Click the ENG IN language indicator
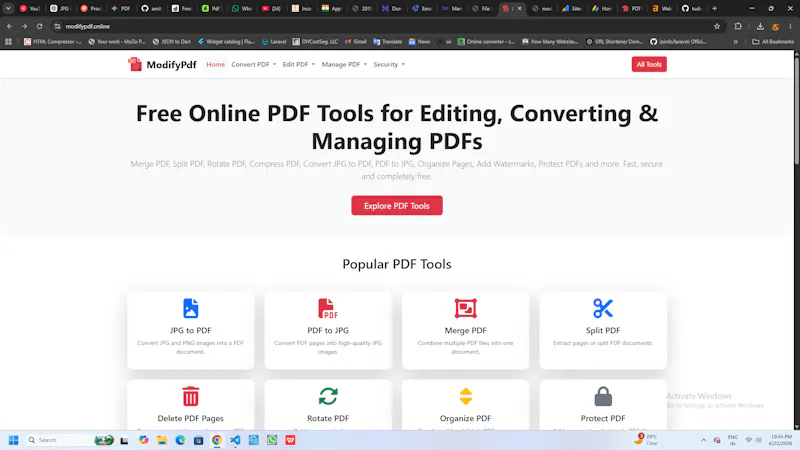 [x=733, y=440]
